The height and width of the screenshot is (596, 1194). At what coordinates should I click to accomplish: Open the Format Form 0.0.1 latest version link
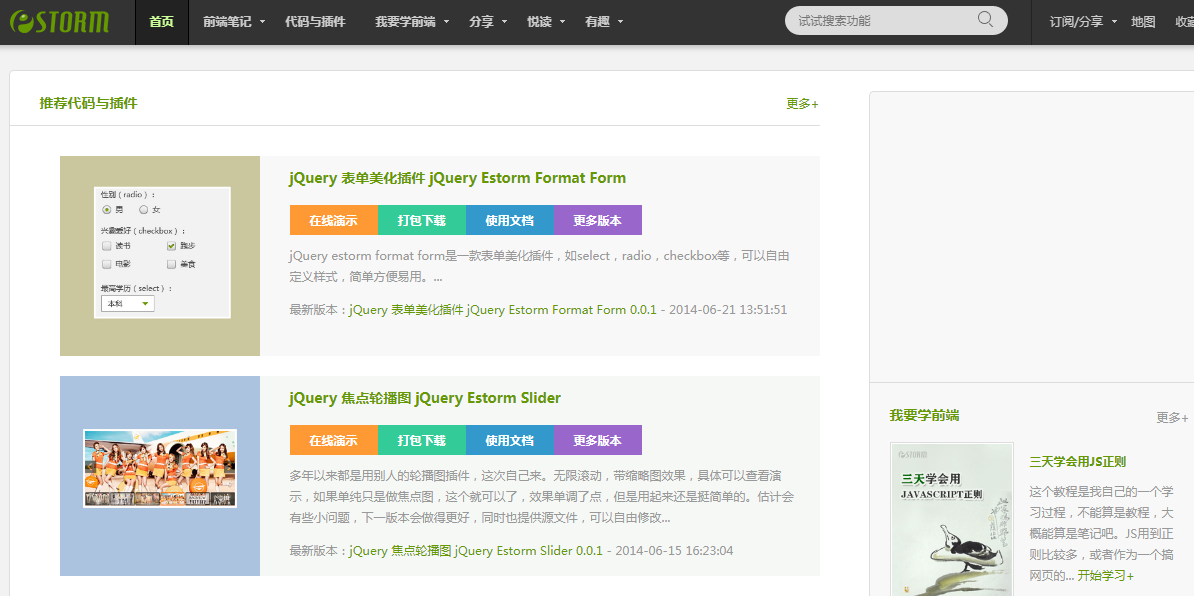click(x=503, y=310)
